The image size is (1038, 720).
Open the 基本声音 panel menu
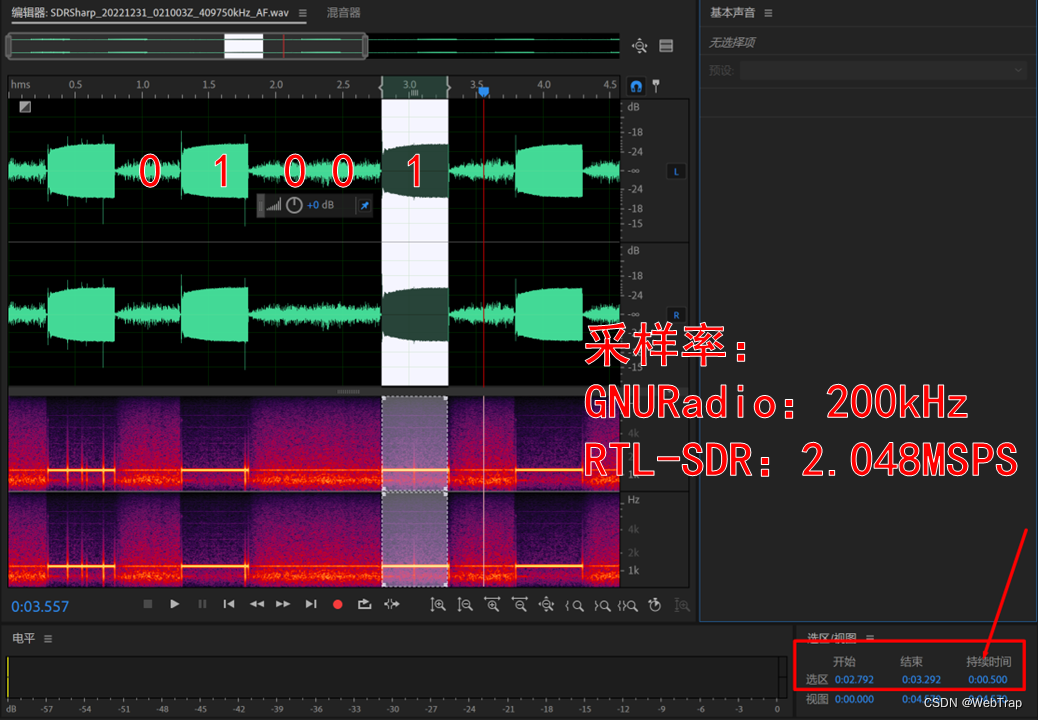click(x=768, y=13)
